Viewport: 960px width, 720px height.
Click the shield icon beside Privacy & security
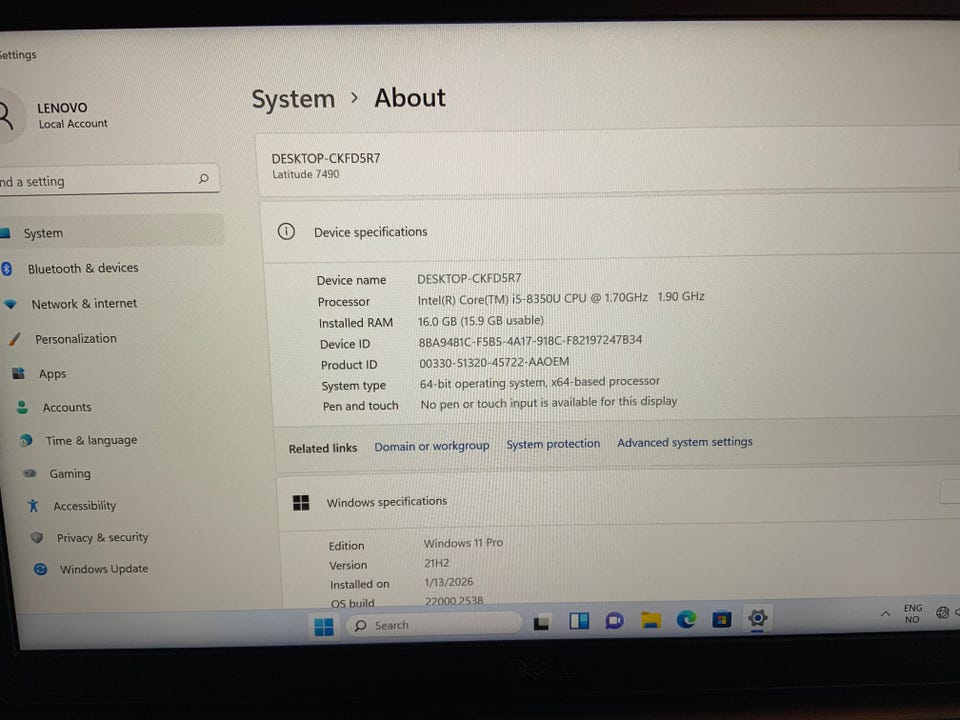pos(37,538)
